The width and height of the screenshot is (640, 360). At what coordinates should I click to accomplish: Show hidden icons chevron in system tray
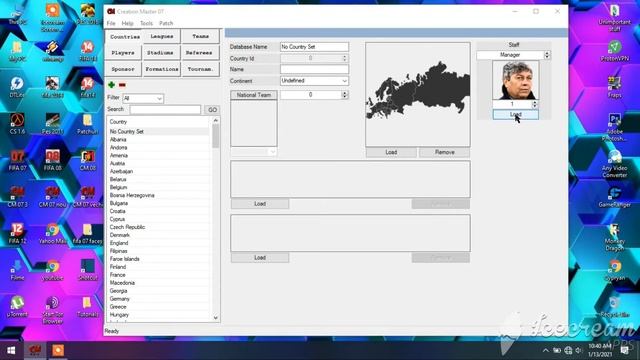546,350
